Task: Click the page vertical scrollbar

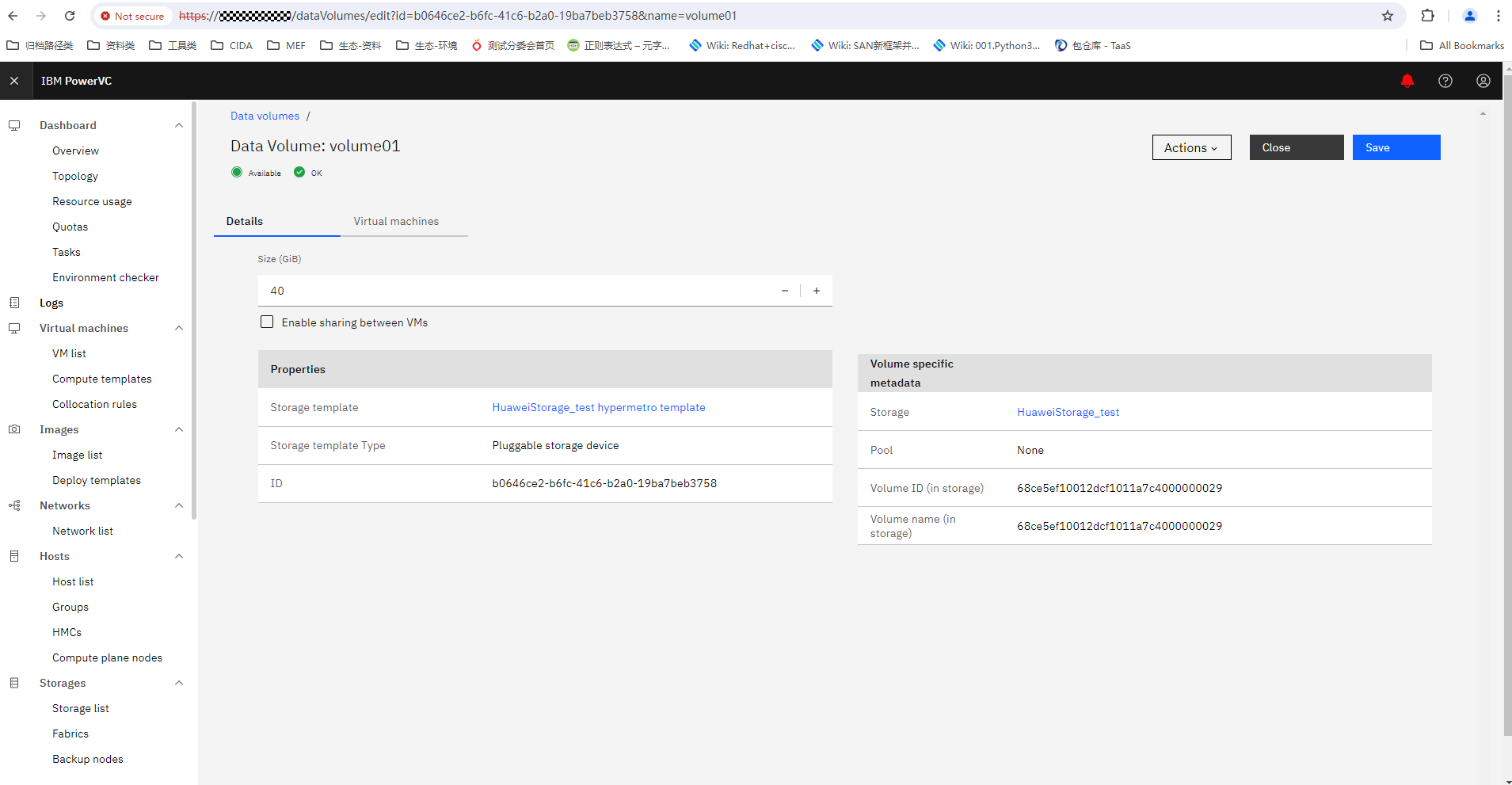Action: click(1507, 404)
